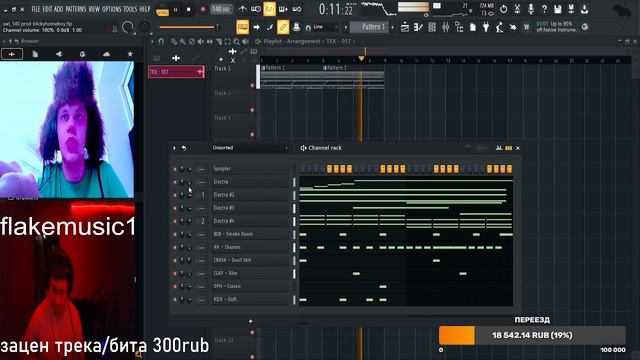
Task: Open the channel rack view icon
Action: pyautogui.click(x=432, y=27)
